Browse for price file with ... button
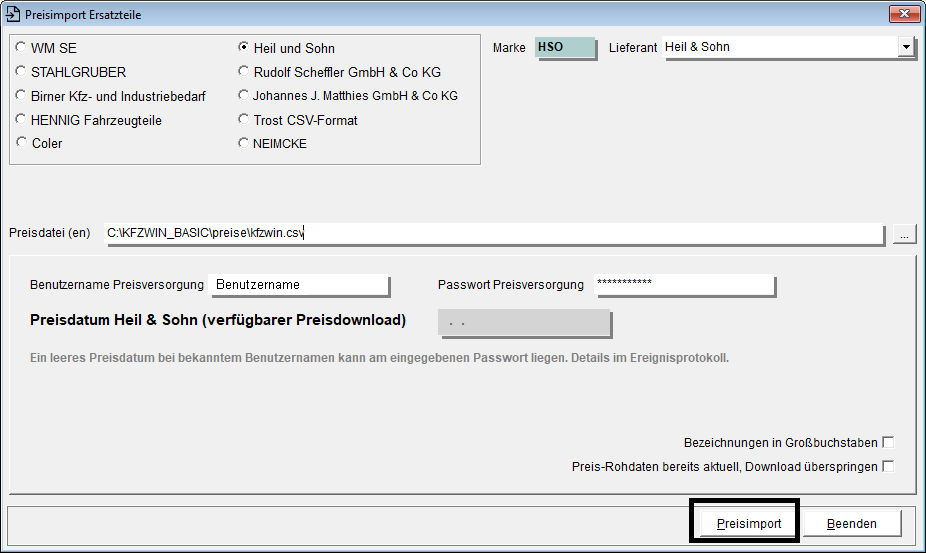Viewport: 926px width, 553px height. pos(904,233)
